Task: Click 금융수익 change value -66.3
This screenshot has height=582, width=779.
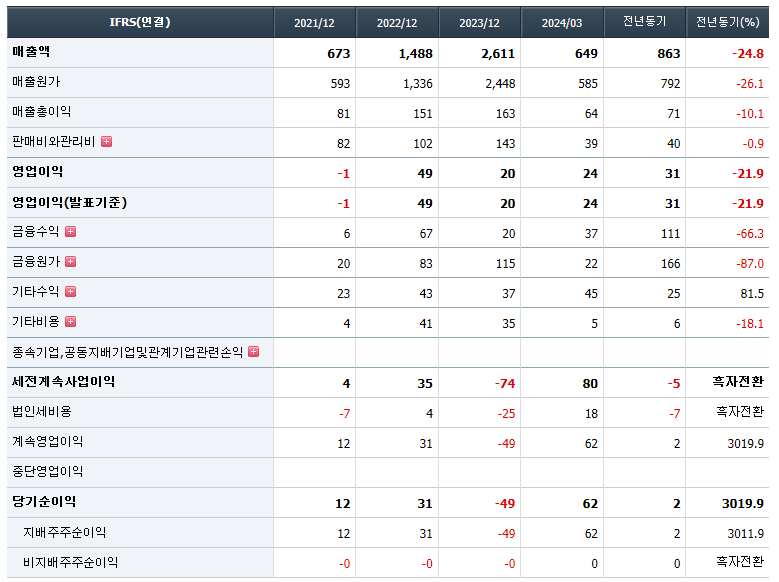Action: tap(750, 234)
